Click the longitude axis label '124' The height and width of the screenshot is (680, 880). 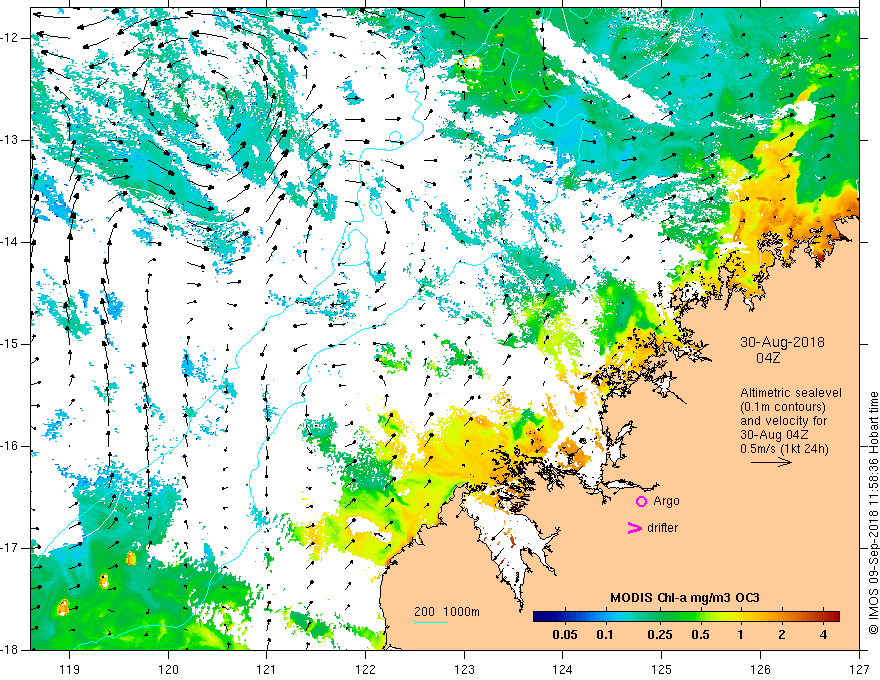563,669
